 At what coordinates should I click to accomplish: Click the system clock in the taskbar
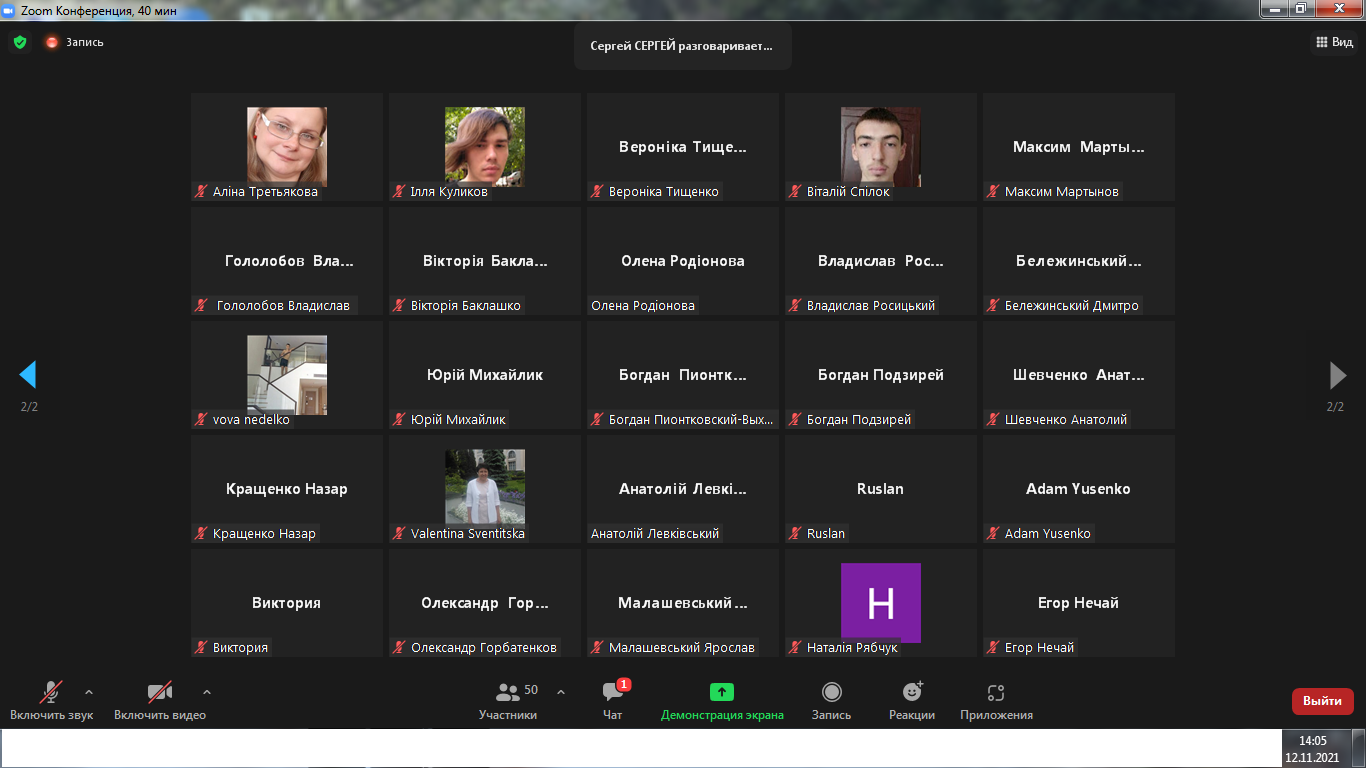click(1312, 748)
